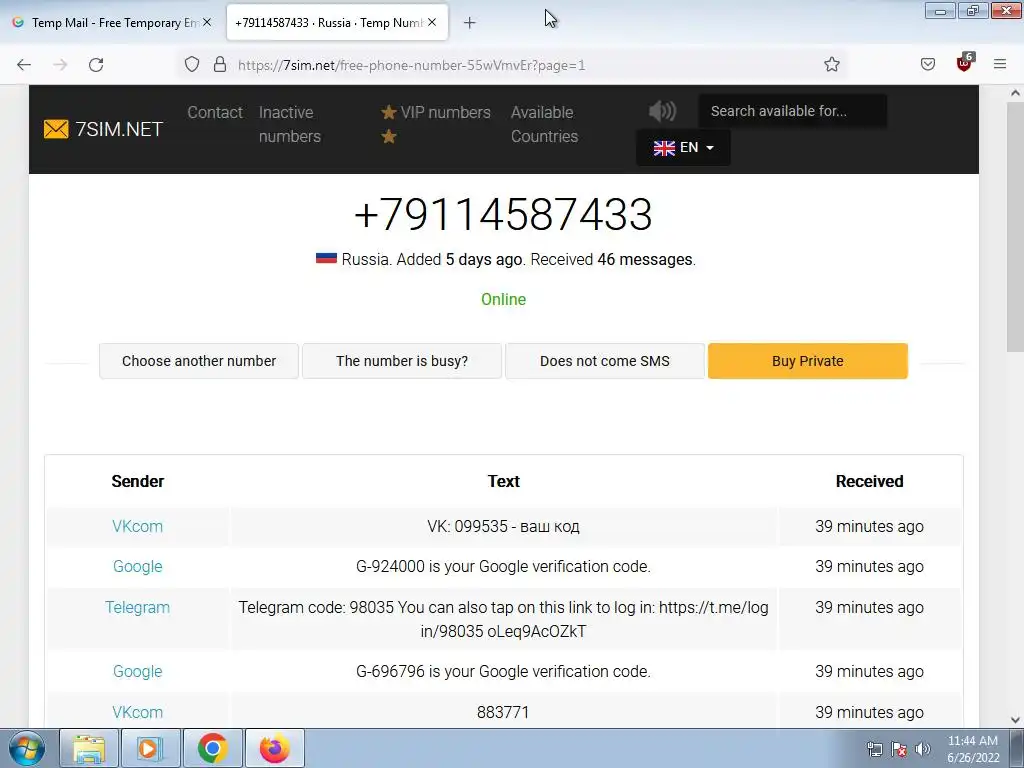Click the page vertical scrollbar thumb
Viewport: 1024px width, 768px height.
point(1015,225)
